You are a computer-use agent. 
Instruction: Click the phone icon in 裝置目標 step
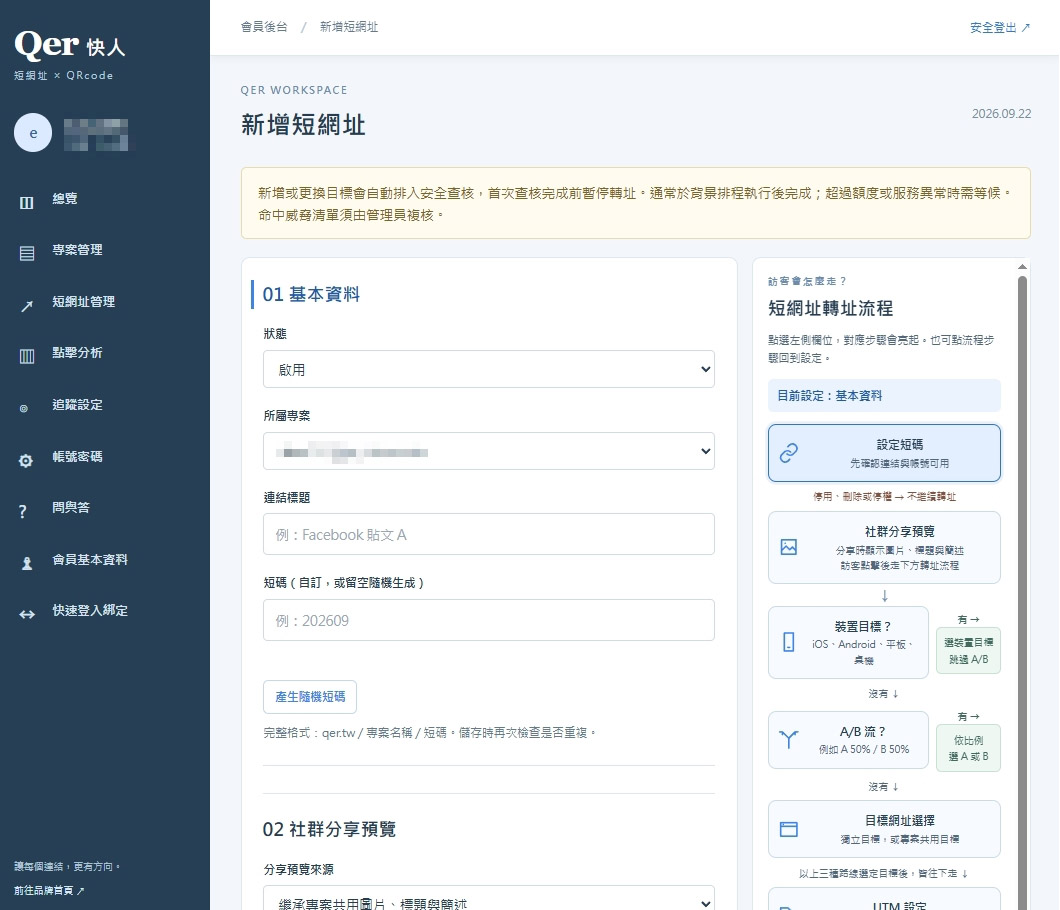tap(789, 642)
